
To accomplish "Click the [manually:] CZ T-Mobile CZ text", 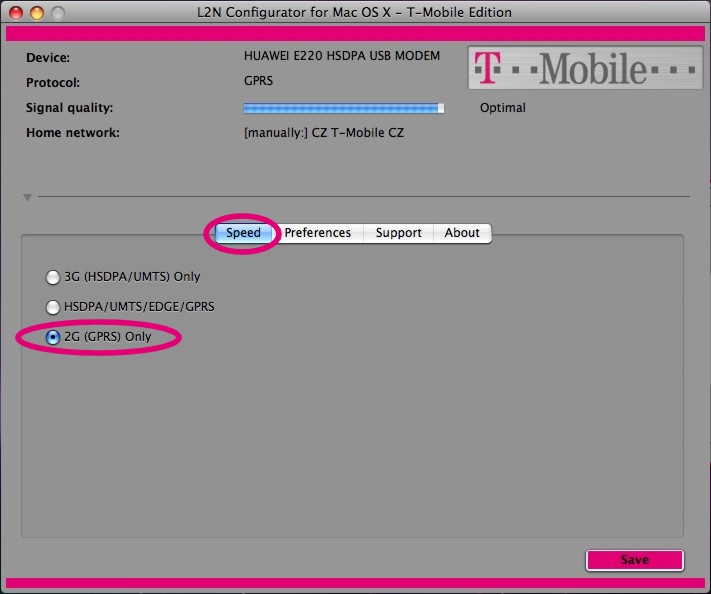I will tap(324, 133).
